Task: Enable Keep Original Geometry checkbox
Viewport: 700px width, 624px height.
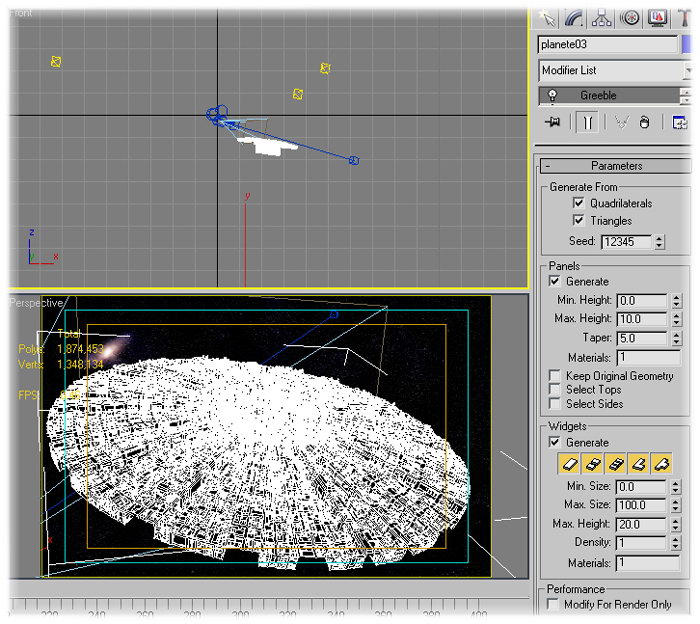Action: (555, 376)
